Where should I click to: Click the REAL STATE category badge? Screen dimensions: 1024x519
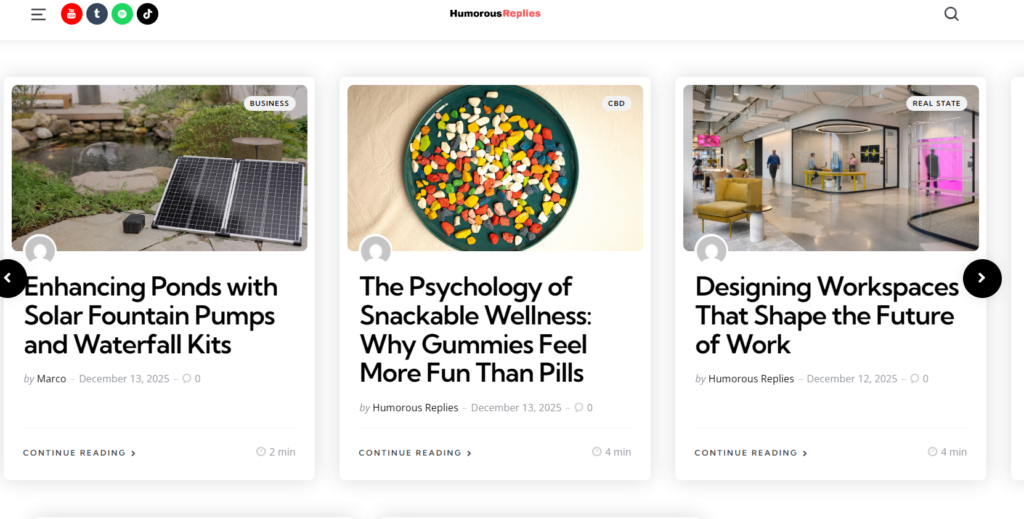(x=936, y=103)
